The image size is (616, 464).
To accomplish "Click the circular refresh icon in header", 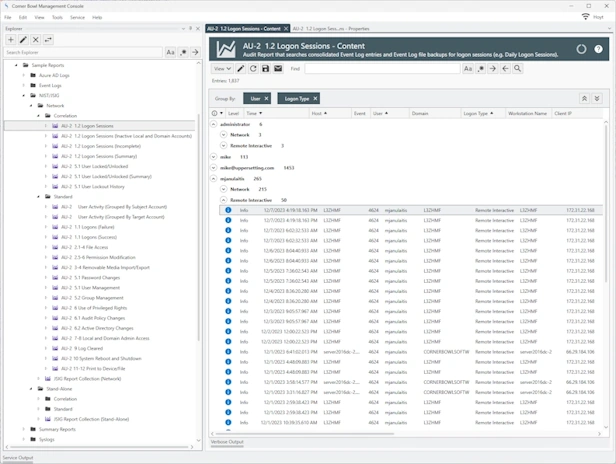I will tap(581, 49).
